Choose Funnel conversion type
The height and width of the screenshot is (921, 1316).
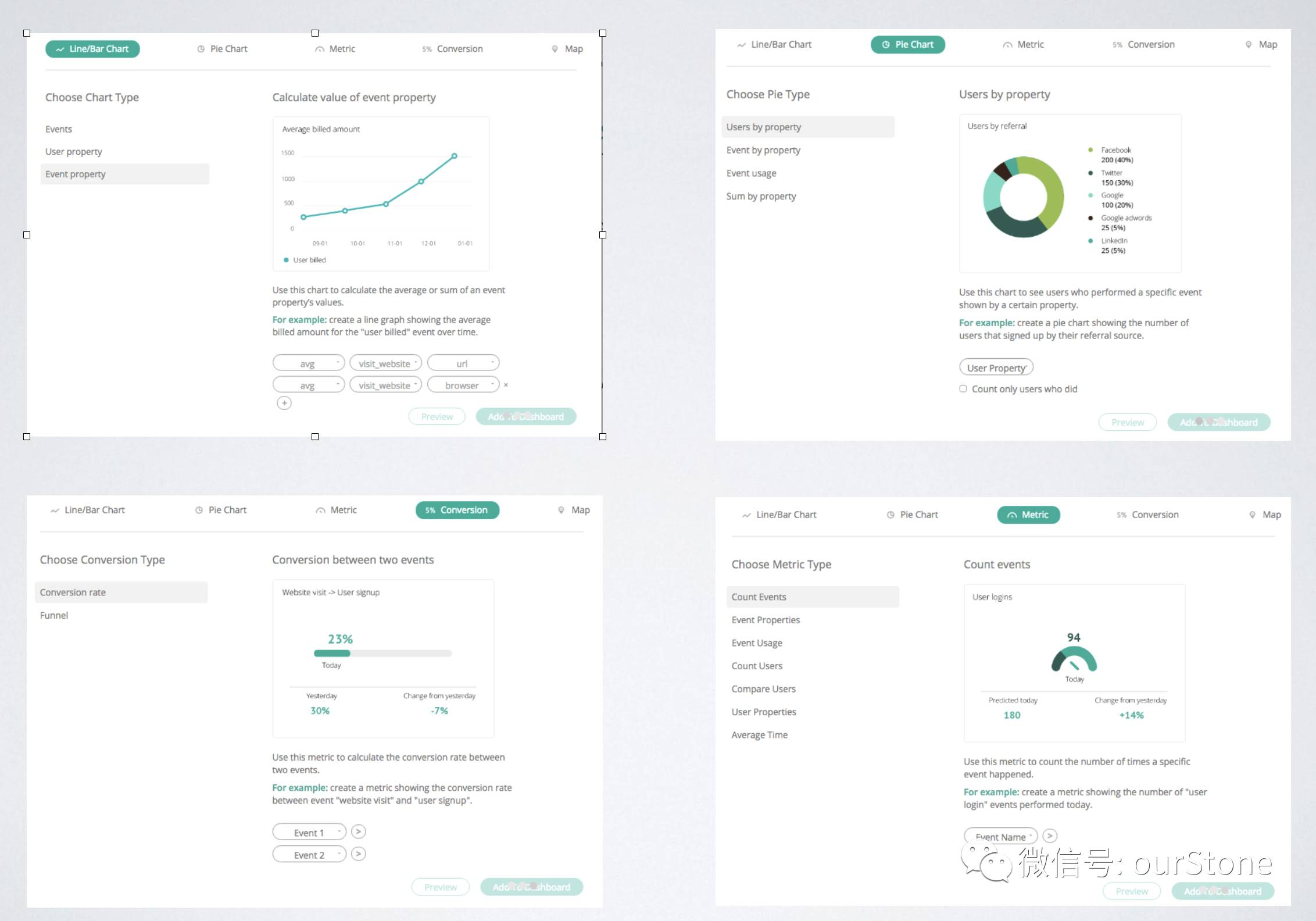(54, 615)
